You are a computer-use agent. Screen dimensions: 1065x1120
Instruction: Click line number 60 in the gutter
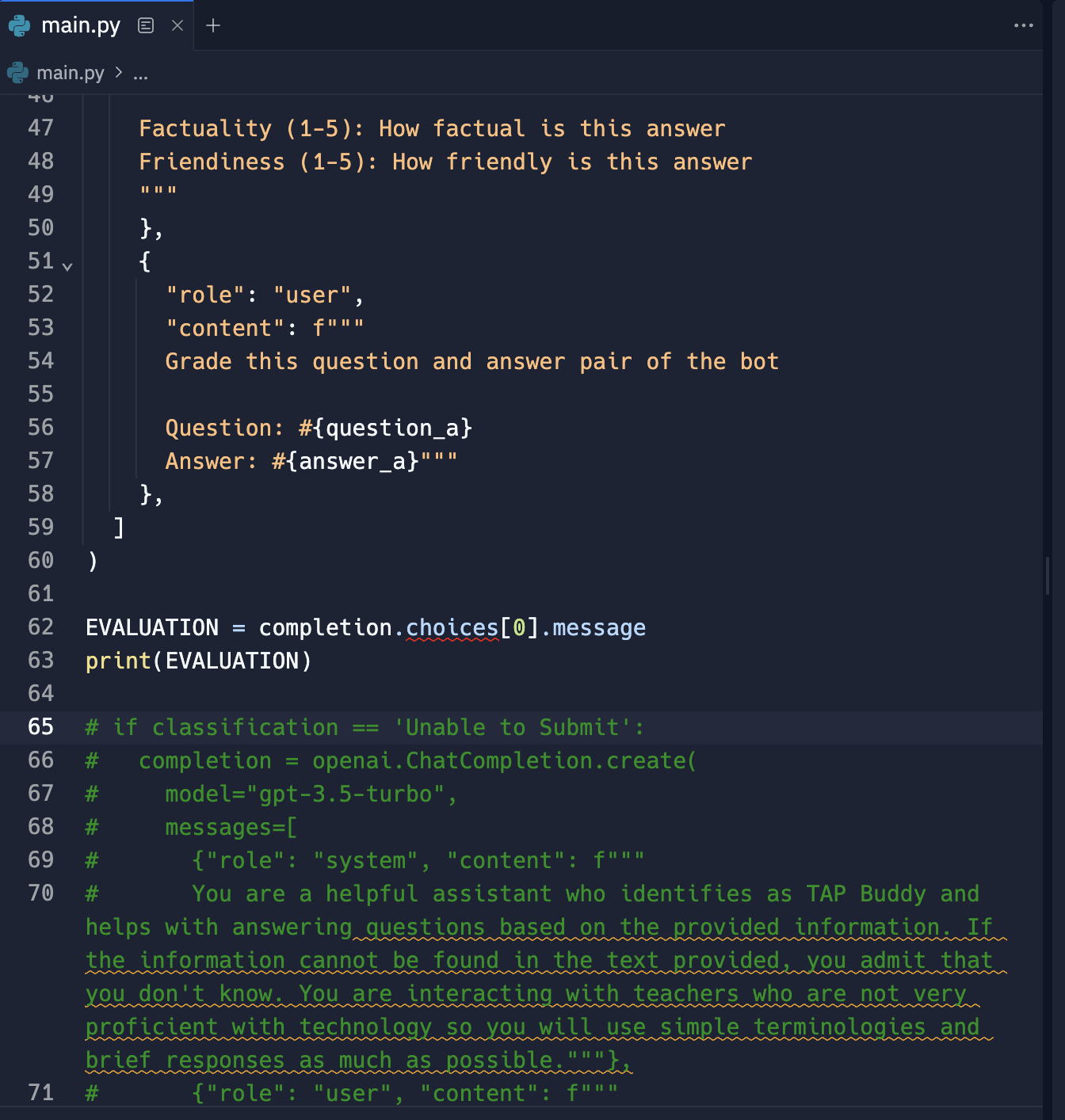pyautogui.click(x=40, y=561)
